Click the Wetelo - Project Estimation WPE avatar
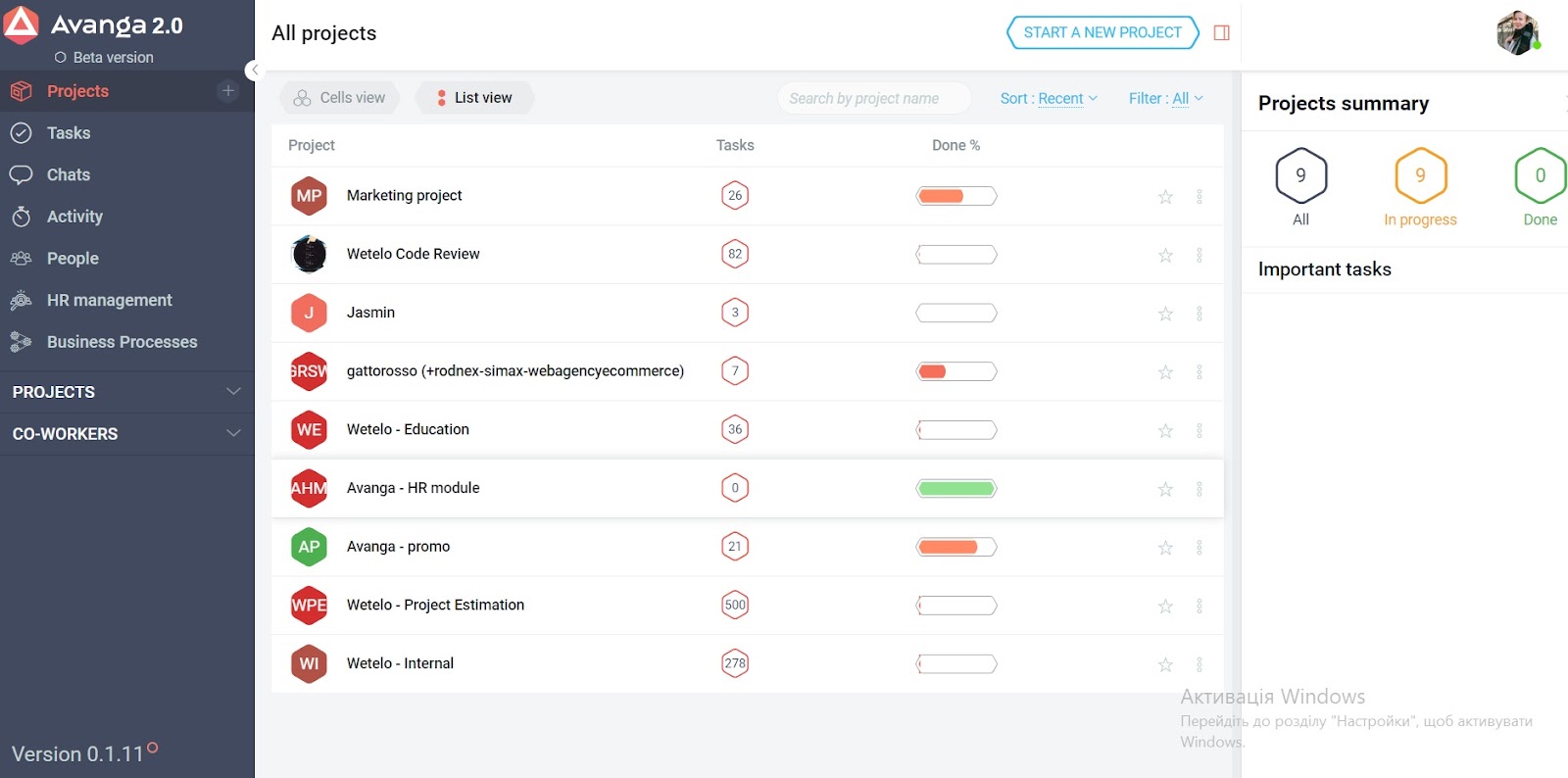Screen dimensions: 1568x778 (x=309, y=606)
